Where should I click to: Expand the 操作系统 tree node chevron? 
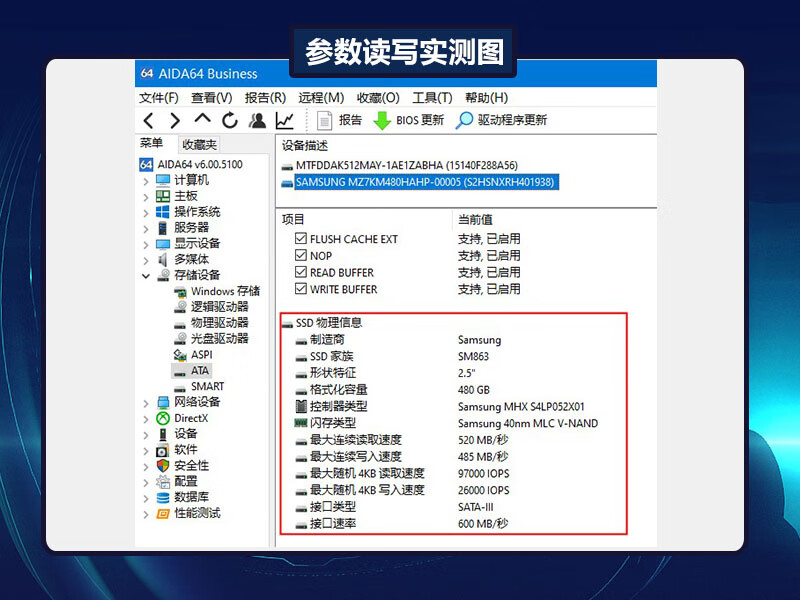146,213
